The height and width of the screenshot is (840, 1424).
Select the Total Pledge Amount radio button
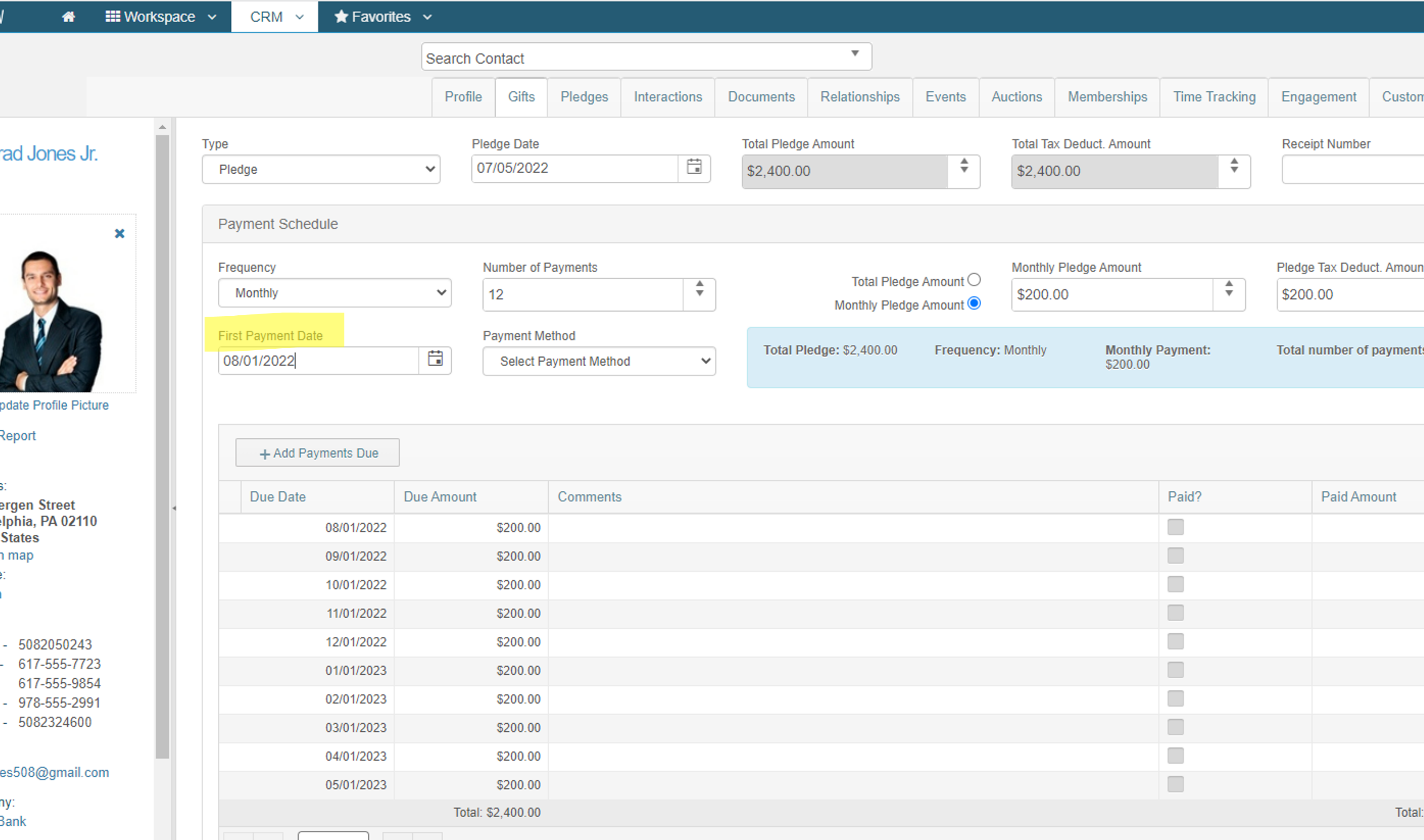click(x=975, y=279)
